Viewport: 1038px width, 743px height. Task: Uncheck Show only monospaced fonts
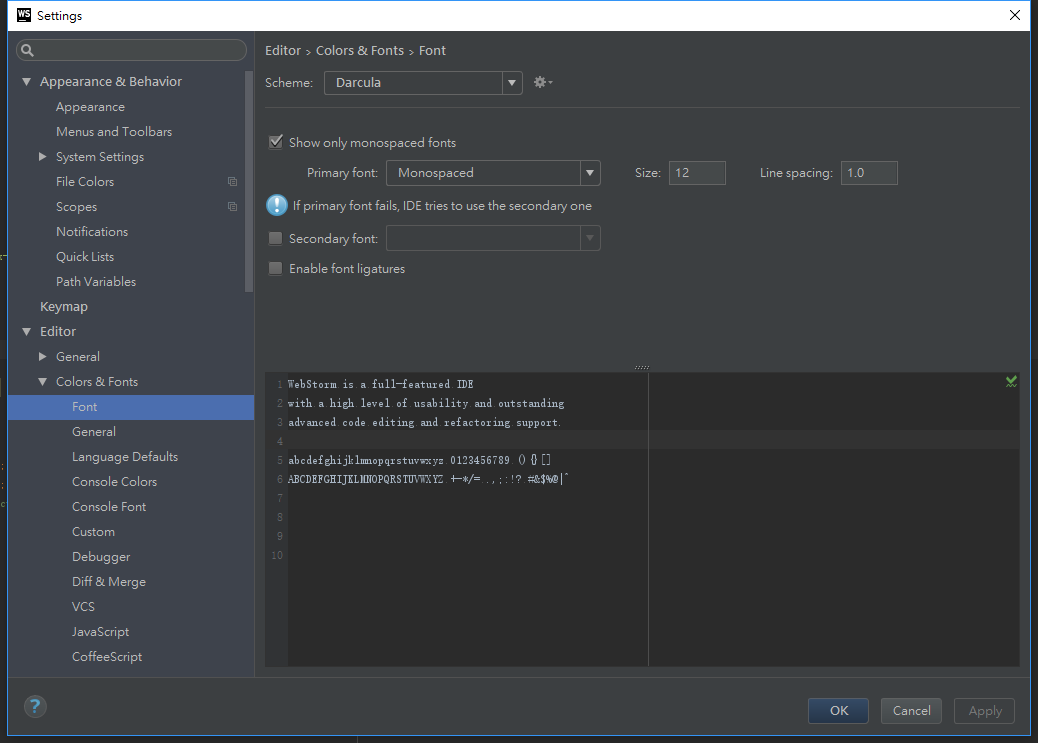point(276,143)
